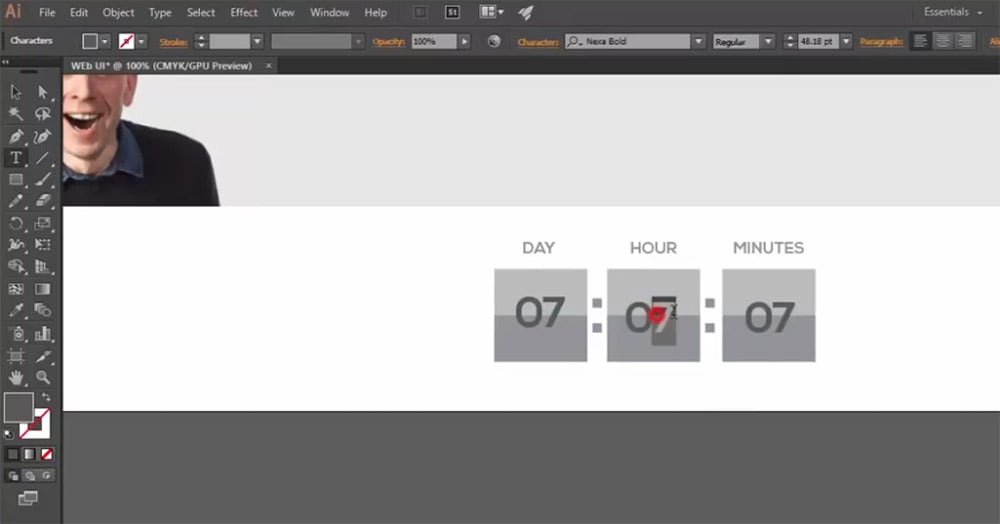Swap fill and stroke colors
This screenshot has width=1000, height=524.
click(46, 397)
